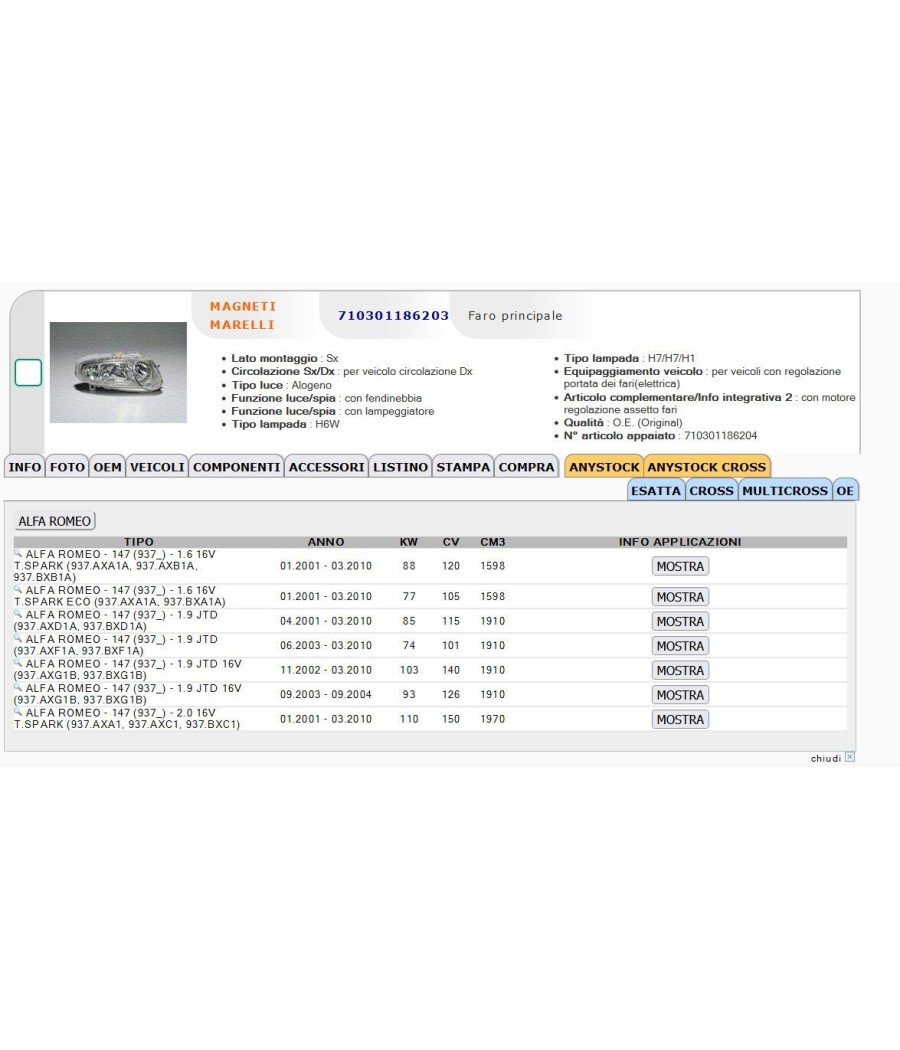Open part number 710301186203
900x1050 pixels.
[x=393, y=315]
